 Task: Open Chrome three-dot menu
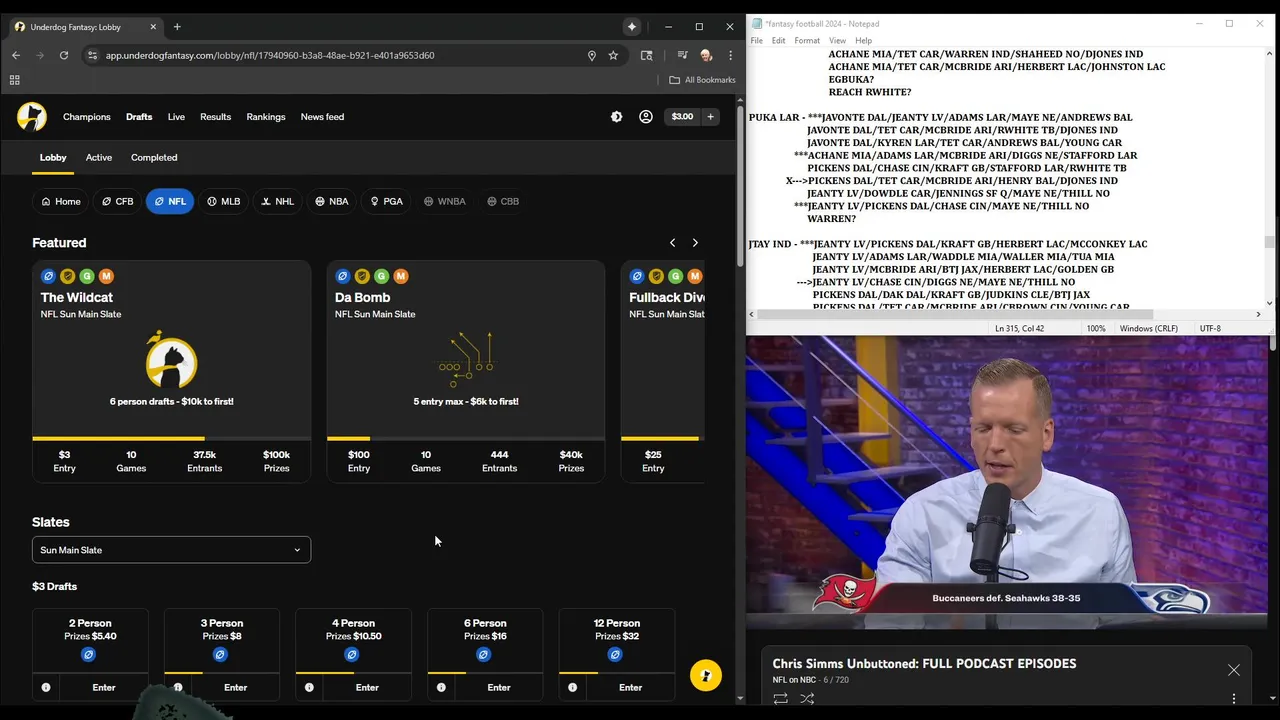pos(731,55)
